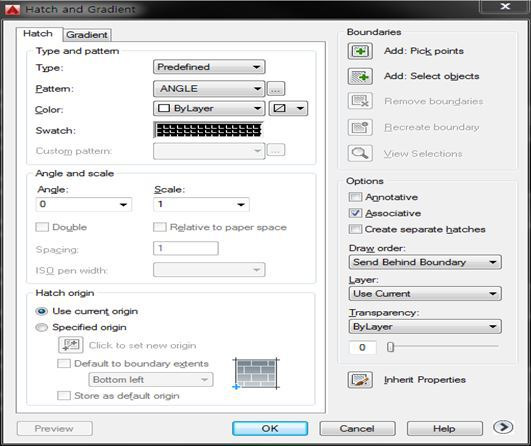Select Specified origin radio button

[42, 327]
